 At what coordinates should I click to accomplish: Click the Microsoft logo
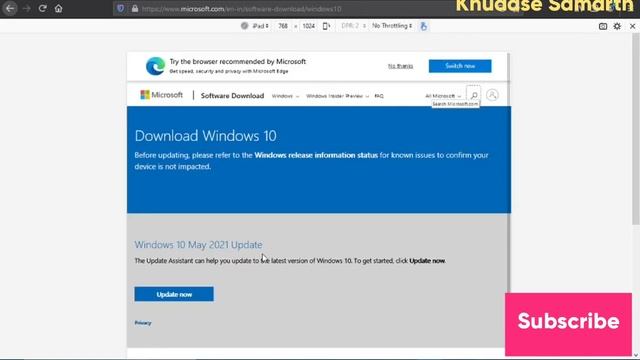point(162,95)
